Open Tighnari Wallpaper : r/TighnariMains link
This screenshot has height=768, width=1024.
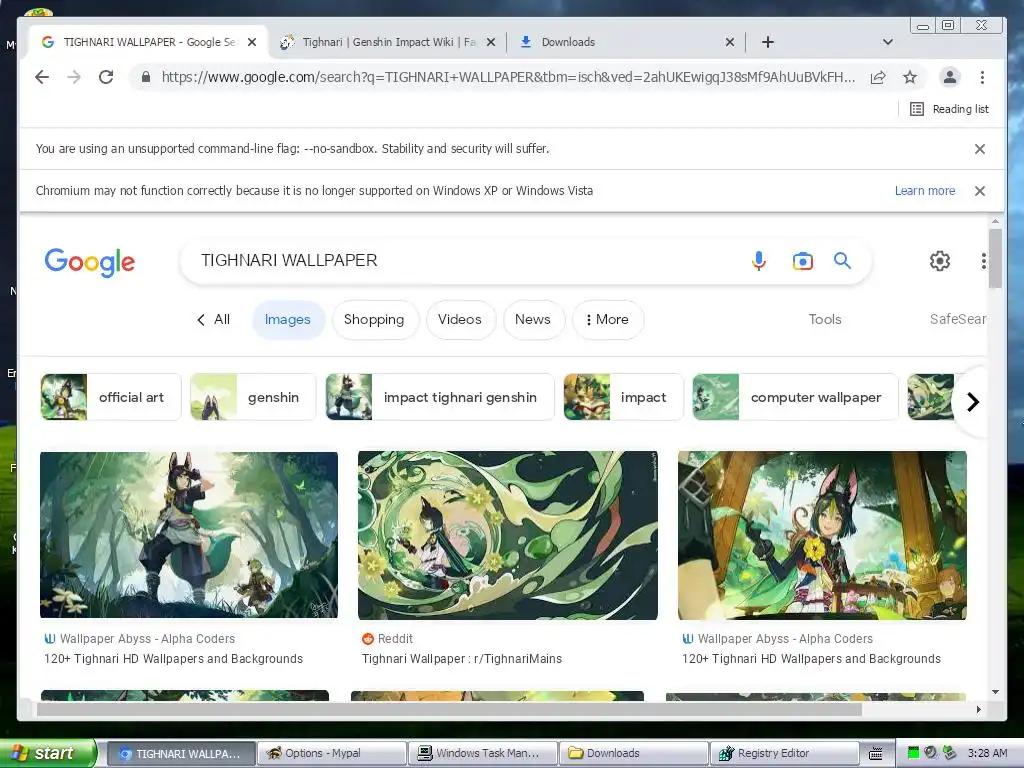click(462, 659)
